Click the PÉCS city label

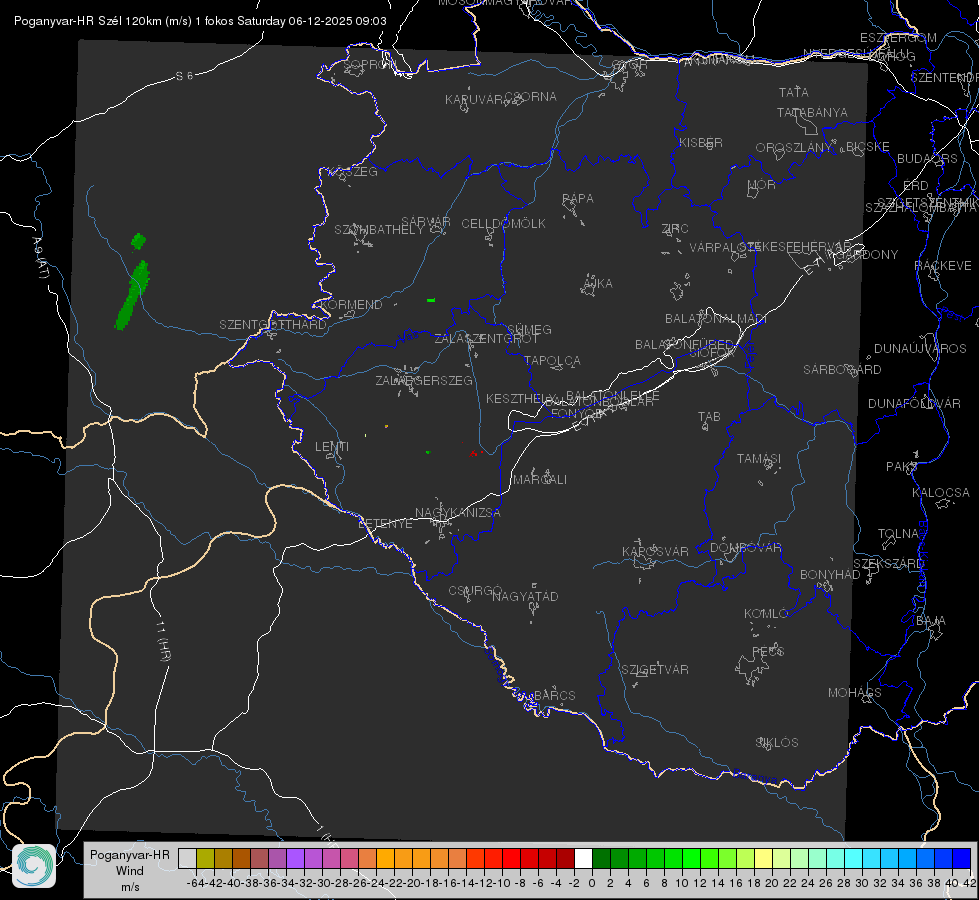(x=768, y=651)
